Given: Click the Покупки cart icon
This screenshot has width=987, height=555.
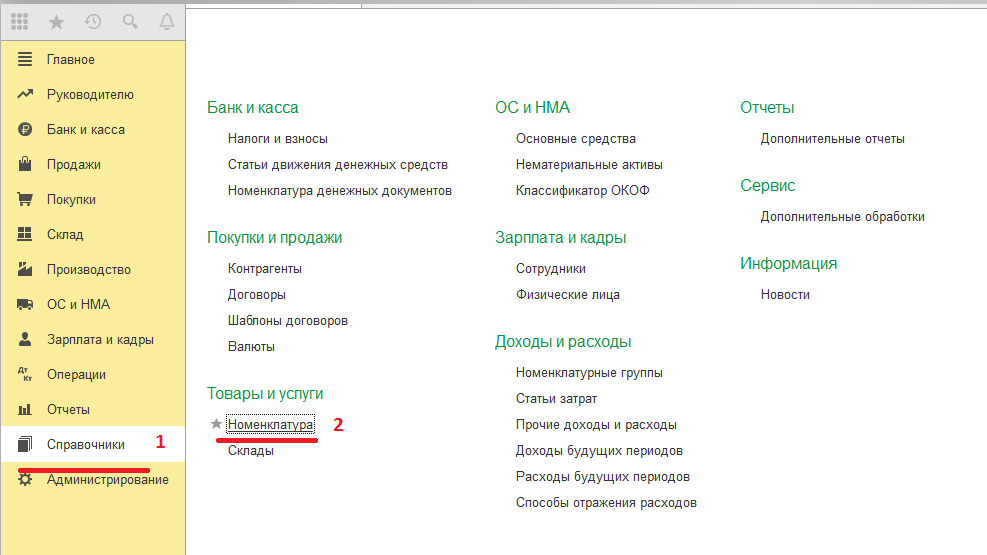Looking at the screenshot, I should [x=25, y=199].
